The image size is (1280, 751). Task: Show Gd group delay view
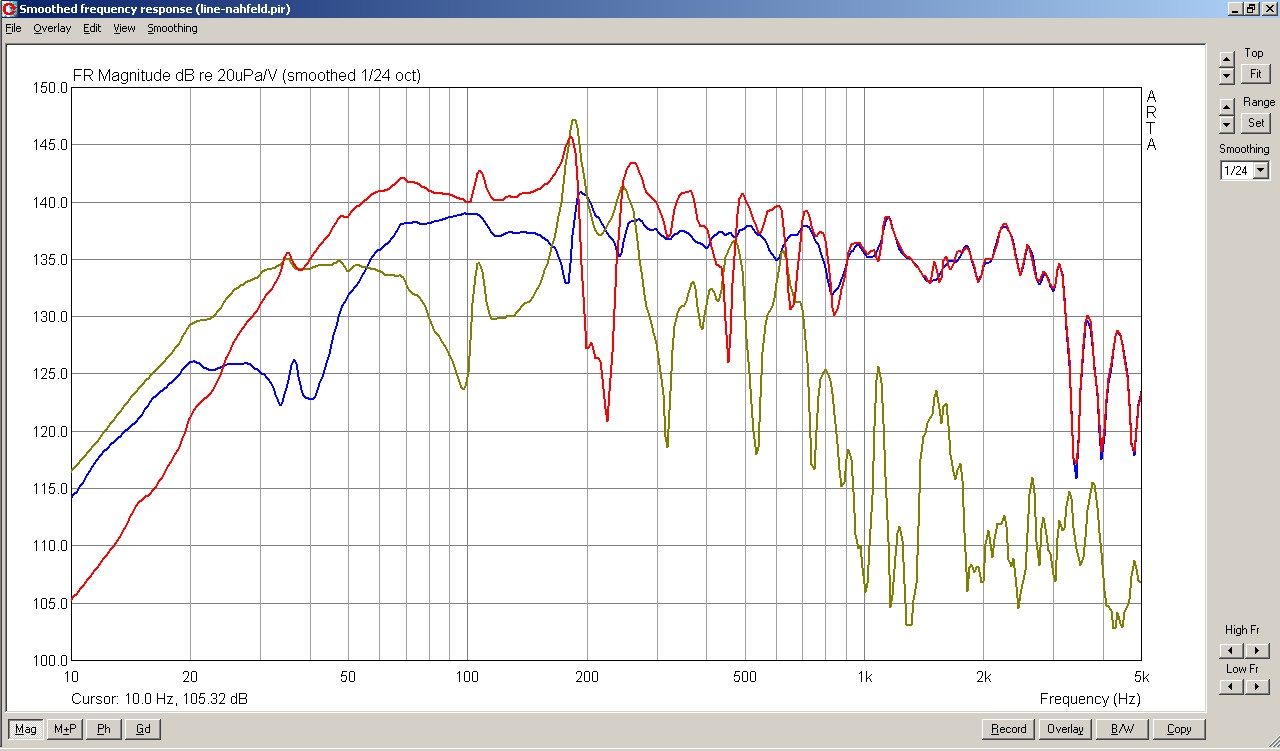coord(142,729)
